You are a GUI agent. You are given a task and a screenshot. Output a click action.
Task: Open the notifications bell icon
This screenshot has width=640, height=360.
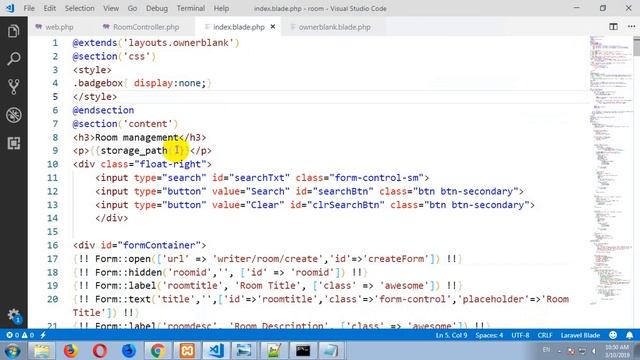pyautogui.click(x=629, y=335)
